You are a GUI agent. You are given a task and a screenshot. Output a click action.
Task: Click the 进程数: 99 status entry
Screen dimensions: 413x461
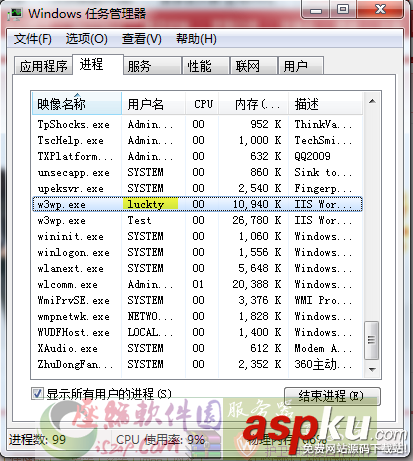pos(37,440)
